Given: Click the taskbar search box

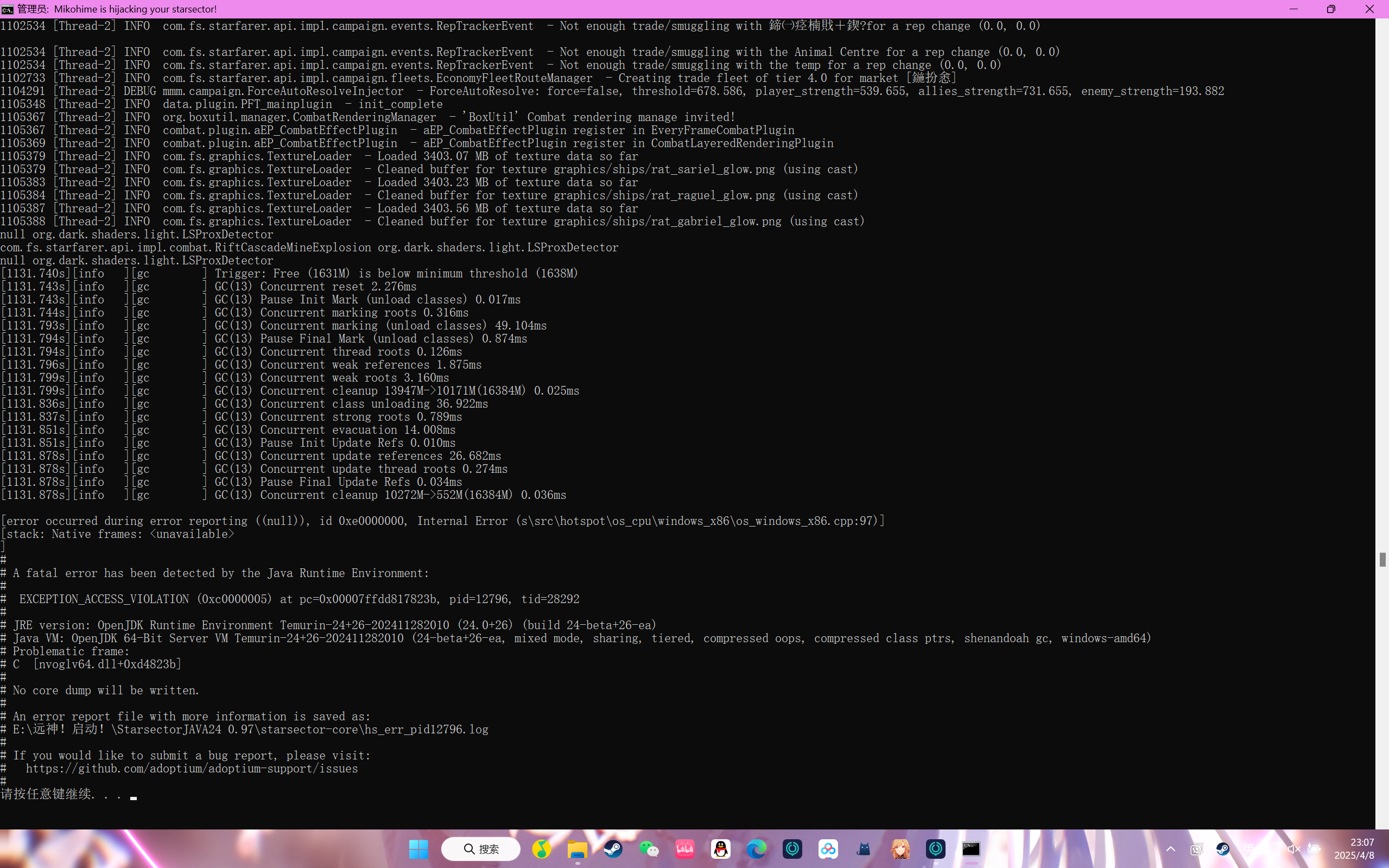Looking at the screenshot, I should coord(481,848).
